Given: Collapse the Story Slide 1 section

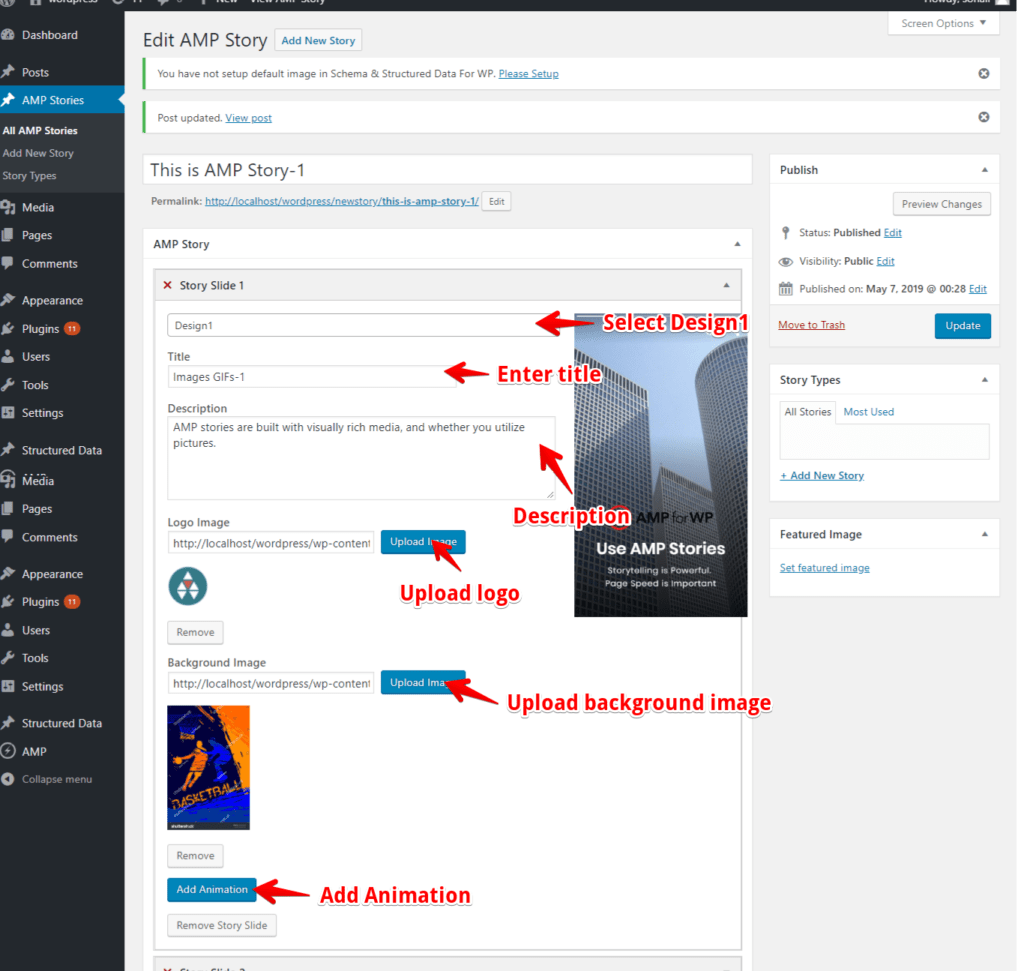Looking at the screenshot, I should pyautogui.click(x=726, y=285).
